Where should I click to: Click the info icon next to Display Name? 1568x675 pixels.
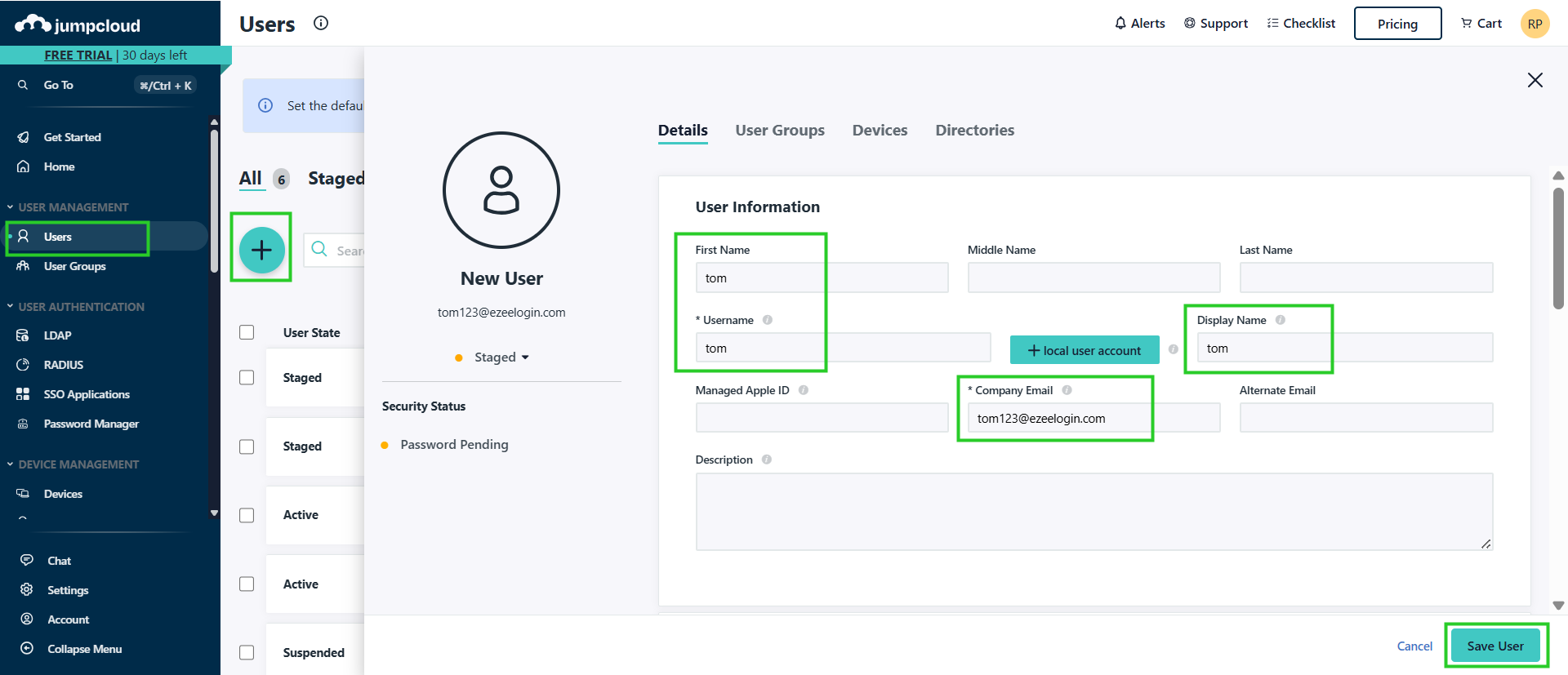[1281, 320]
